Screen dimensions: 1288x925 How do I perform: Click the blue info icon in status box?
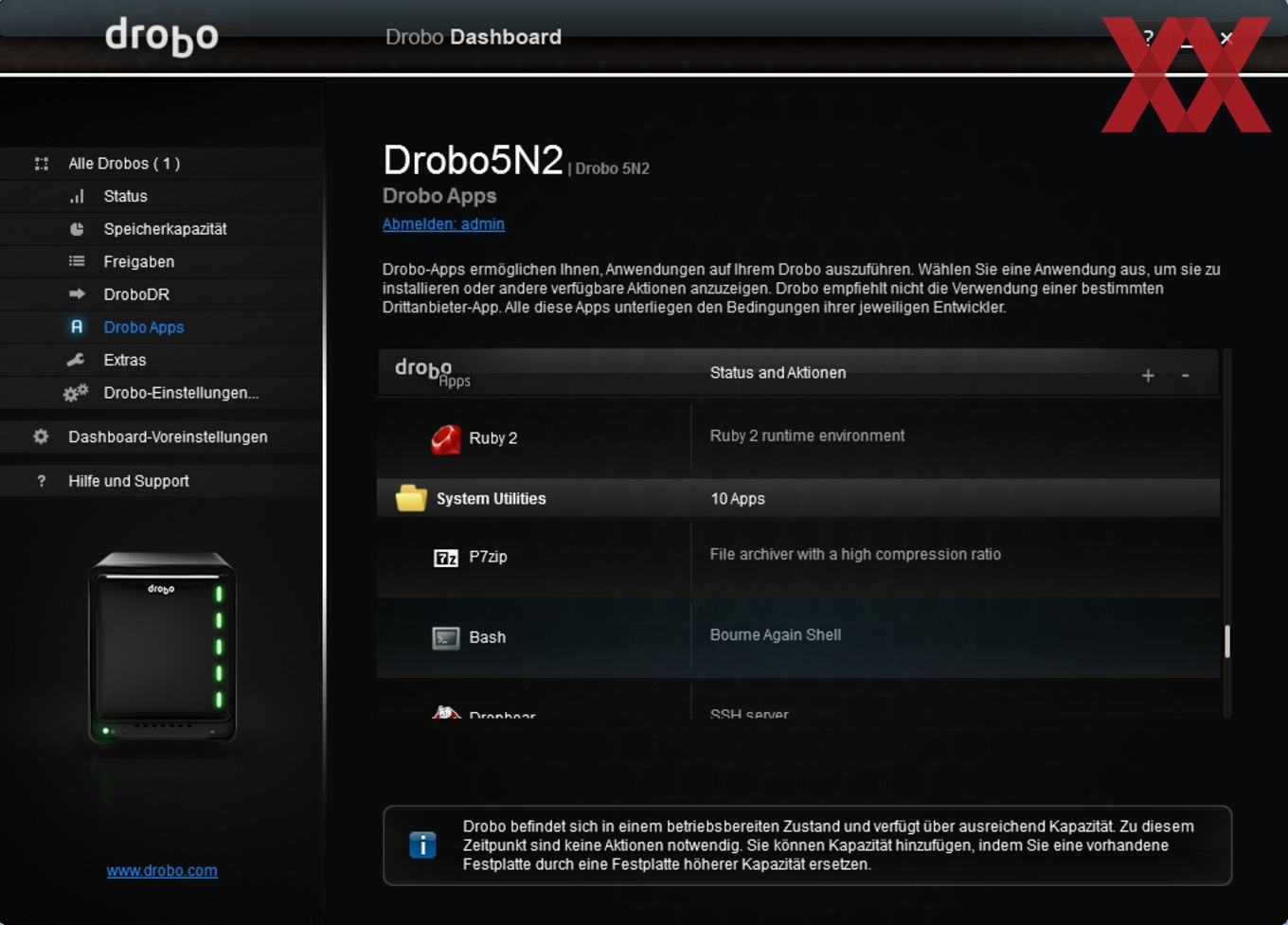tap(422, 845)
